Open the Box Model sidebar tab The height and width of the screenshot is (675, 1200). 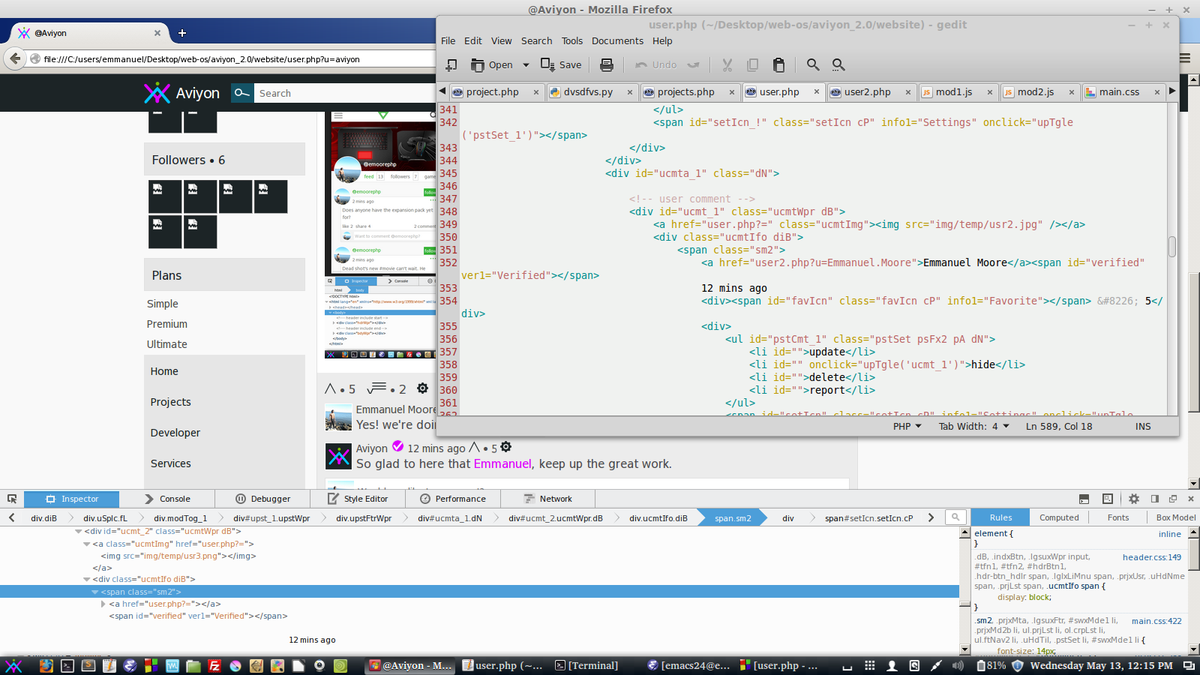[x=1175, y=517]
